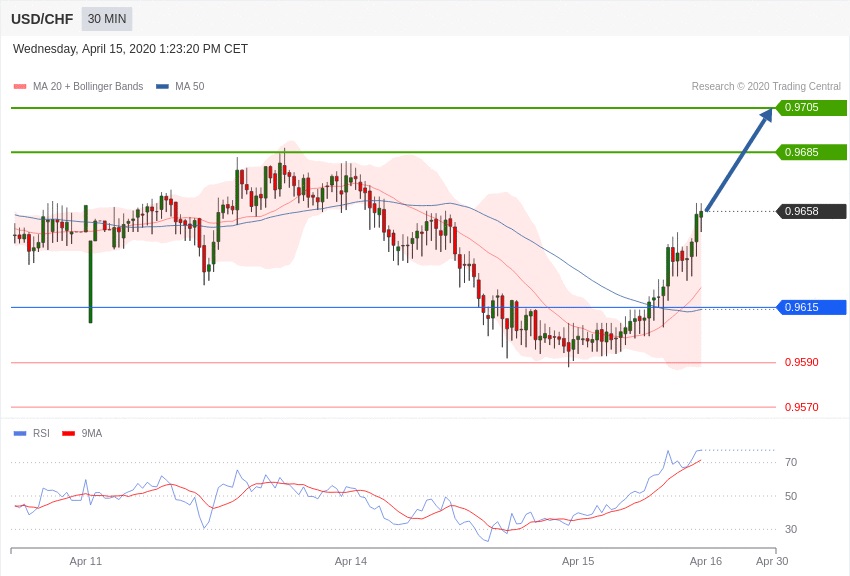Click the 9MA red legend swatch
This screenshot has width=850, height=576.
pyautogui.click(x=69, y=433)
